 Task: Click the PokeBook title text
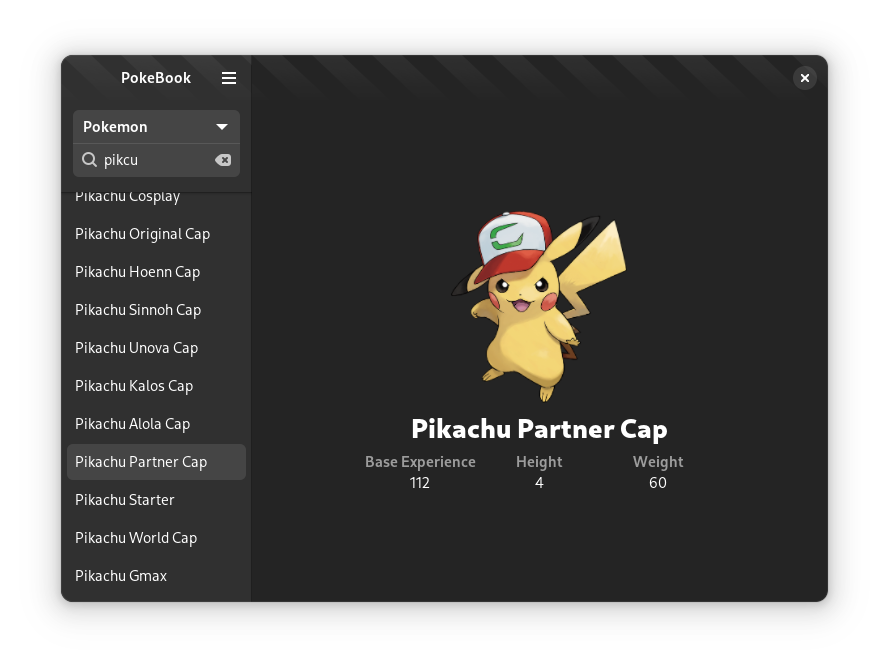pyautogui.click(x=156, y=78)
